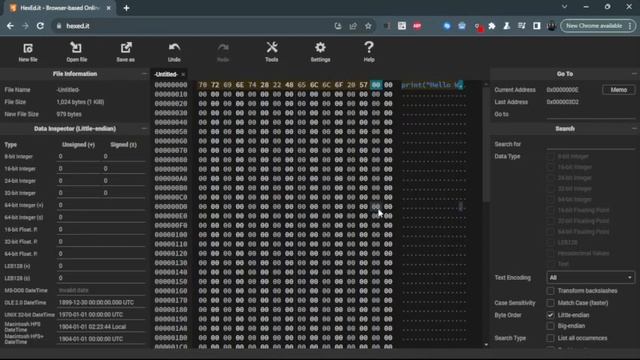Open a new browser tab
Image resolution: width=640 pixels, height=360 pixels.
pyautogui.click(x=127, y=8)
